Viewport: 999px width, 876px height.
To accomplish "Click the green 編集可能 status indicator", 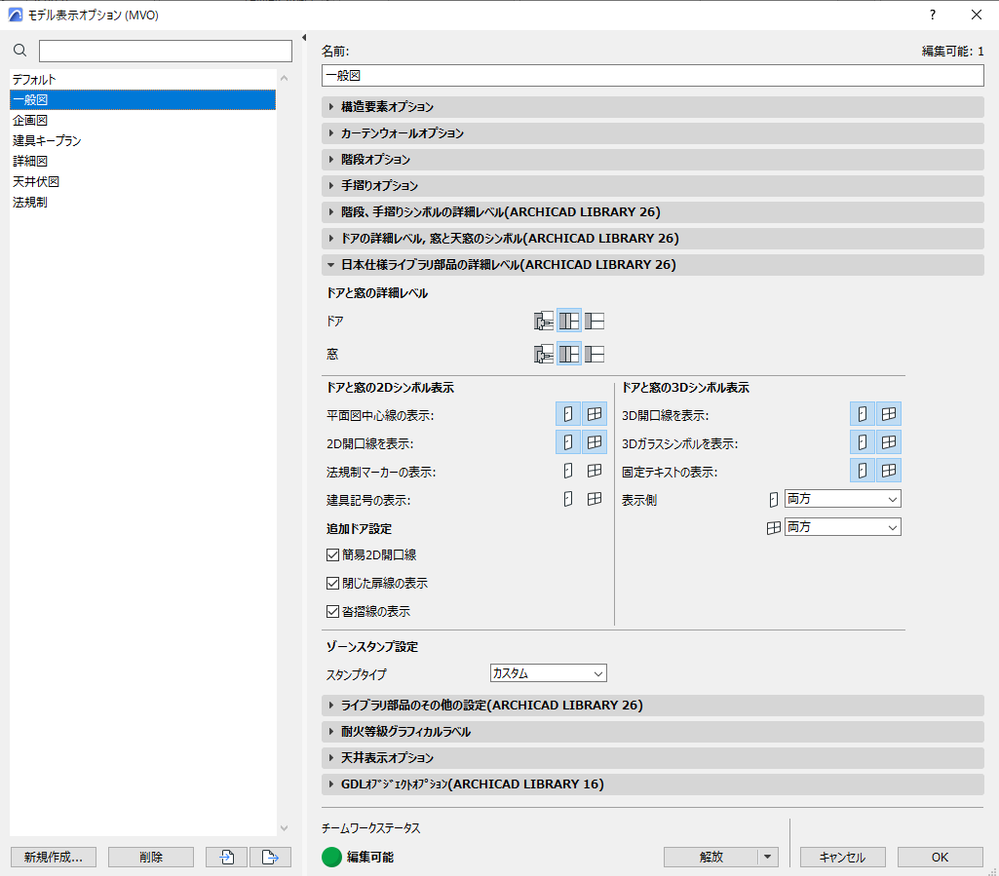I will point(332,858).
